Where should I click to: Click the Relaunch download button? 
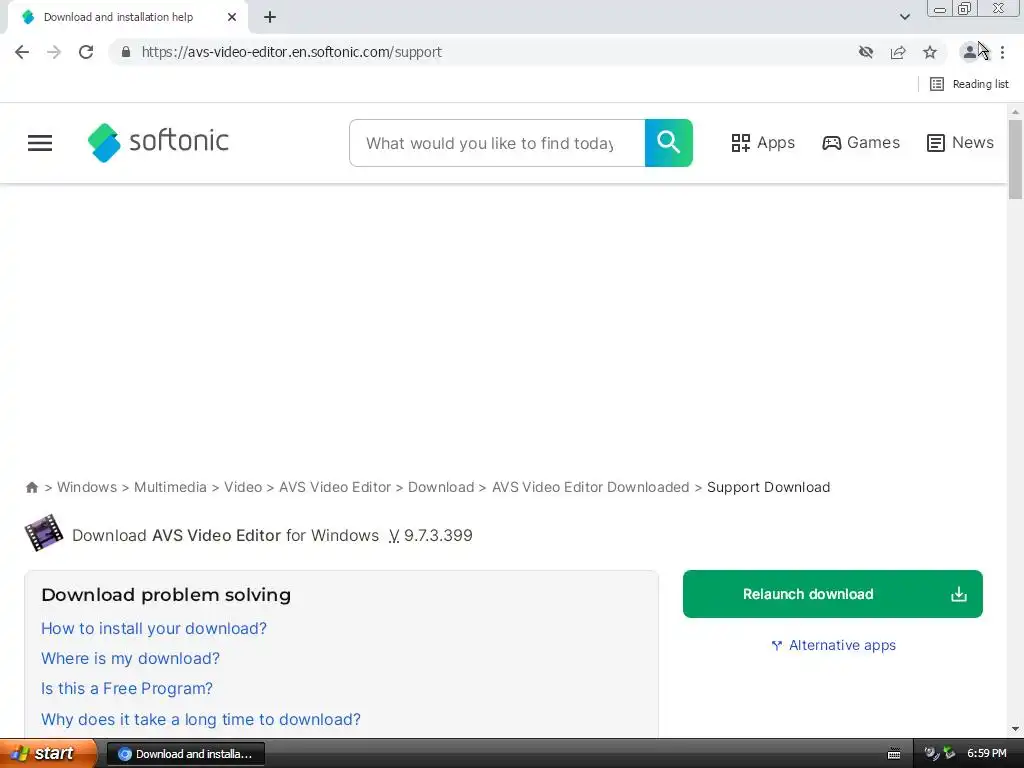pos(833,594)
